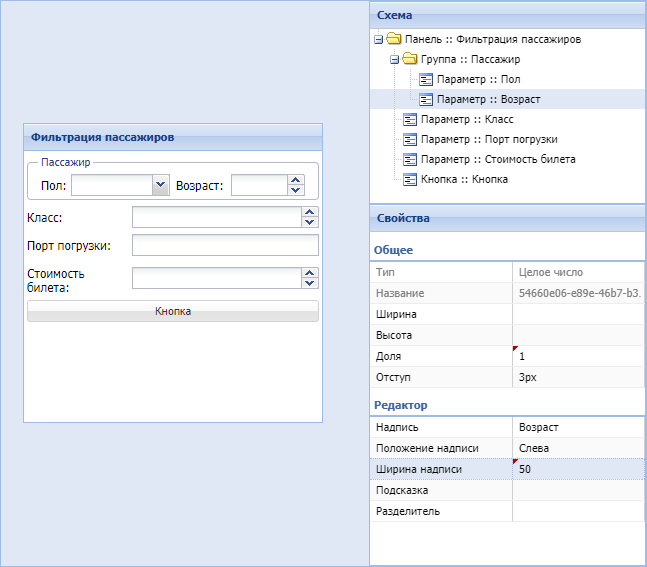Screen dimensions: 647x567
Task: Click the parameter icon next to Пол
Action: tap(426, 79)
